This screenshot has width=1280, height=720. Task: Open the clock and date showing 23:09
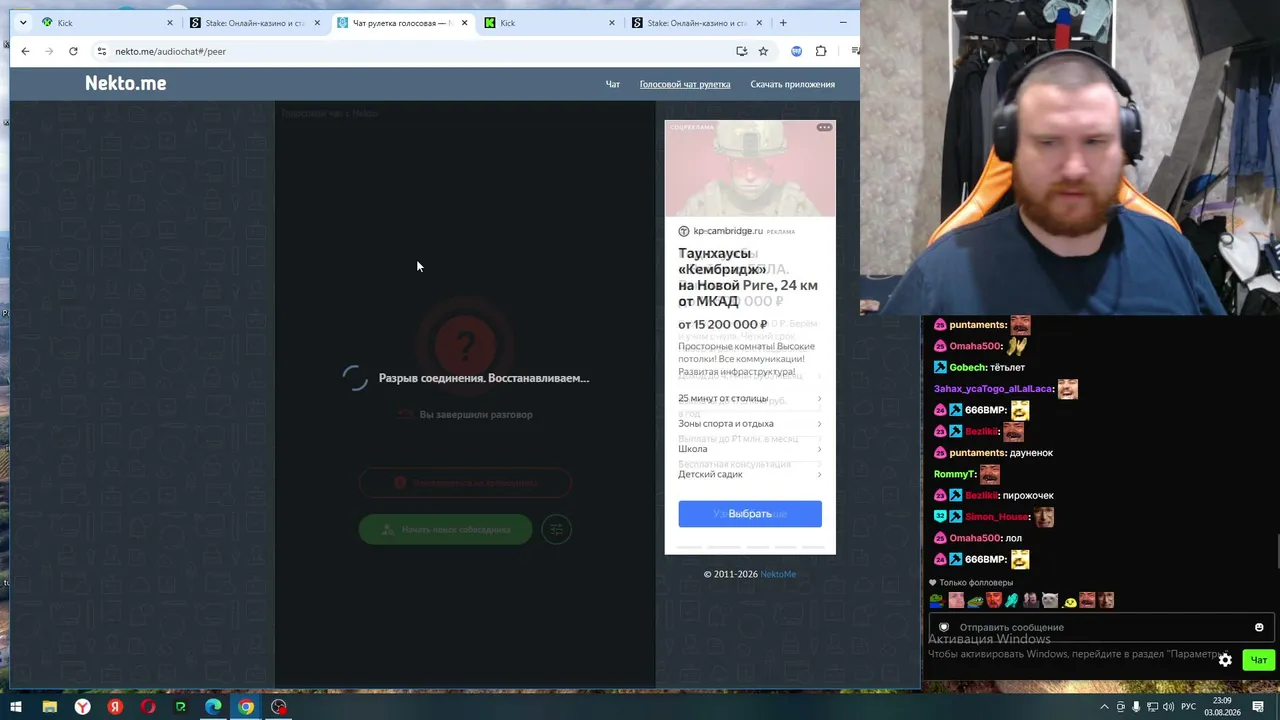tap(1222, 707)
